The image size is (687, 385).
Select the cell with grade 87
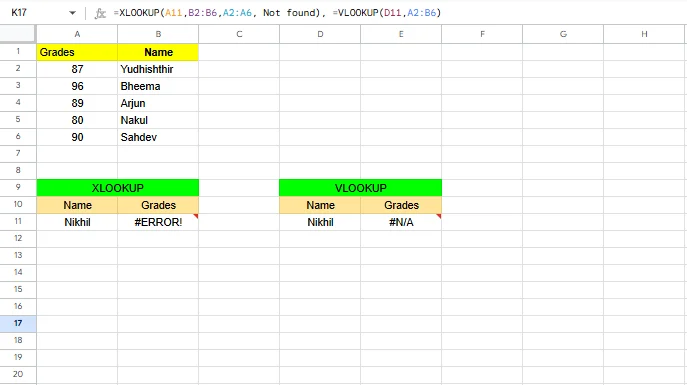pos(77,69)
